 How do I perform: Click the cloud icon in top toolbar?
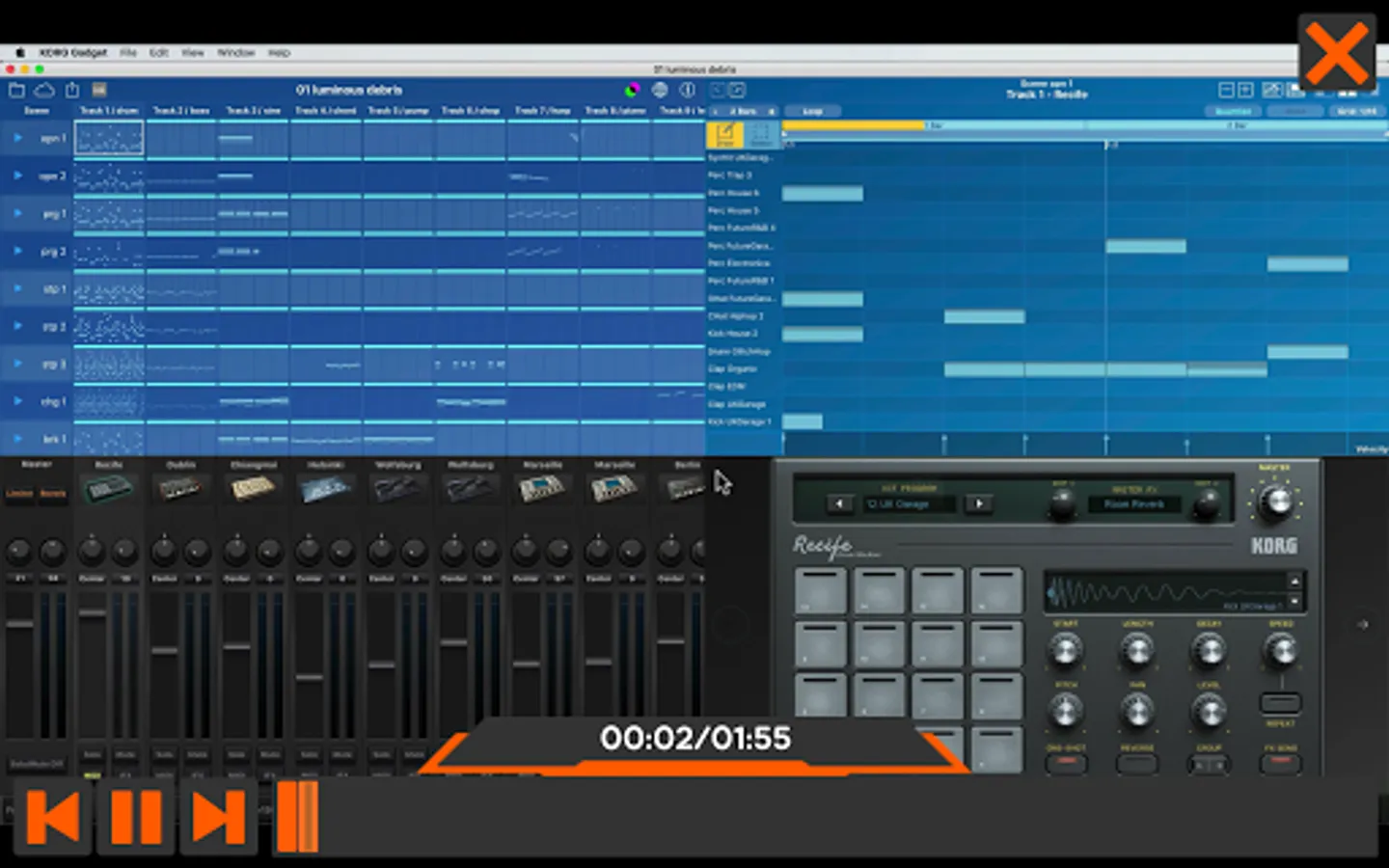(x=44, y=90)
